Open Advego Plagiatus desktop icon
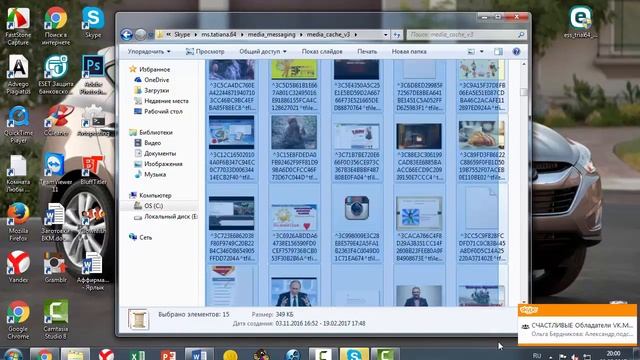The width and height of the screenshot is (640, 360). coord(18,75)
